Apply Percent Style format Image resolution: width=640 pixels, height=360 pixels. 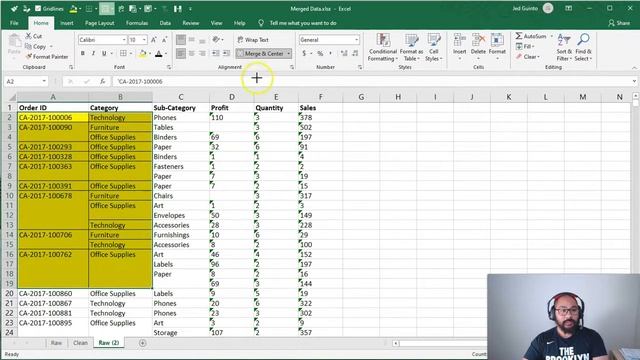pos(320,53)
